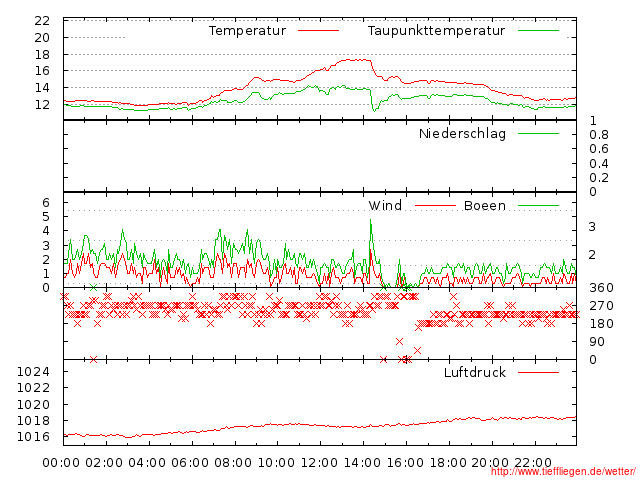Click the 08:00 time axis label
The image size is (640, 480).
[233, 463]
